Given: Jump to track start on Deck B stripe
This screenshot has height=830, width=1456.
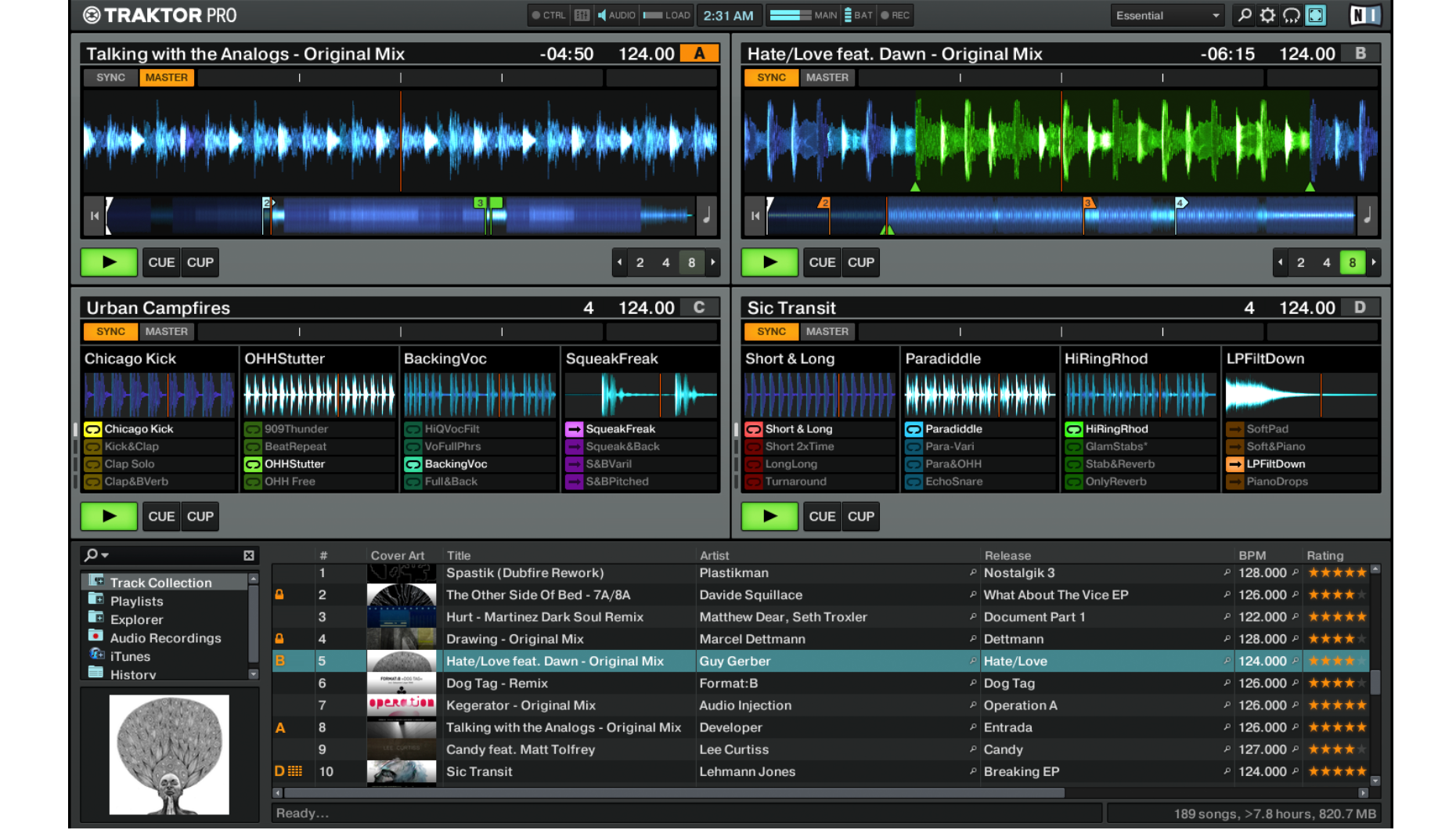Looking at the screenshot, I should click(x=755, y=215).
